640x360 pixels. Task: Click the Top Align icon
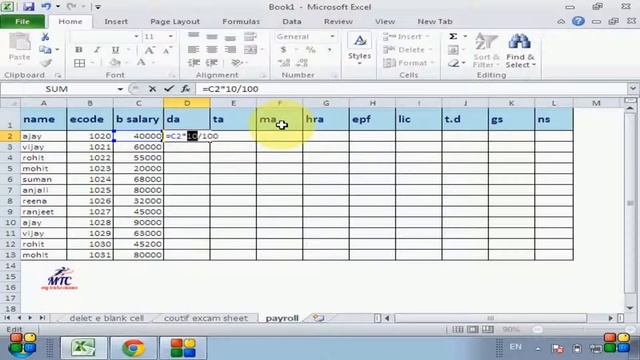coord(193,36)
